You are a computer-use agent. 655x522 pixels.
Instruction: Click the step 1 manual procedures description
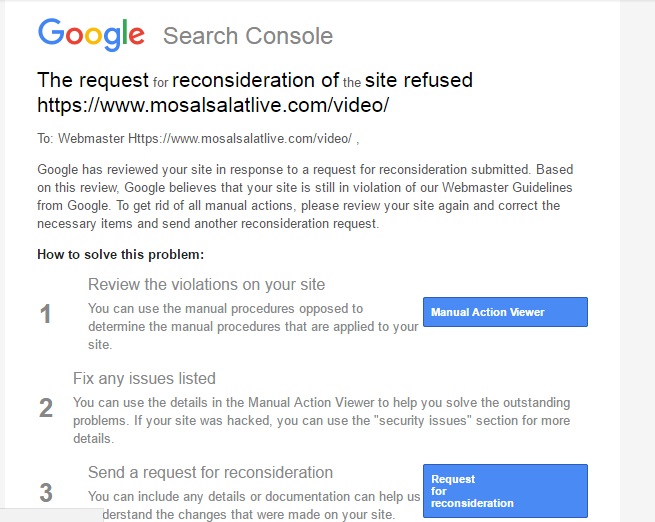tap(252, 326)
